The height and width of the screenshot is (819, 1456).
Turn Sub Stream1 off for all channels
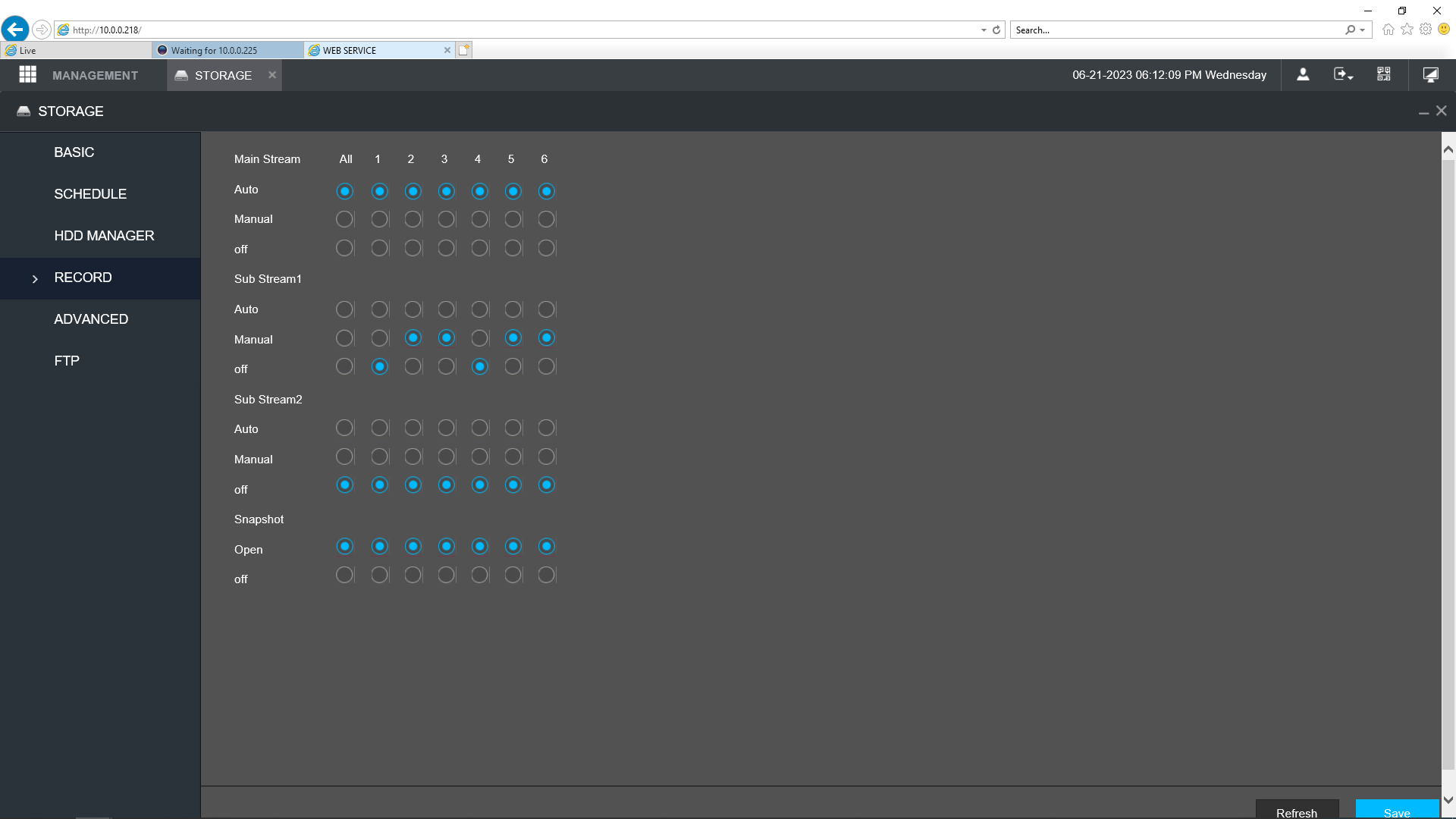[344, 367]
